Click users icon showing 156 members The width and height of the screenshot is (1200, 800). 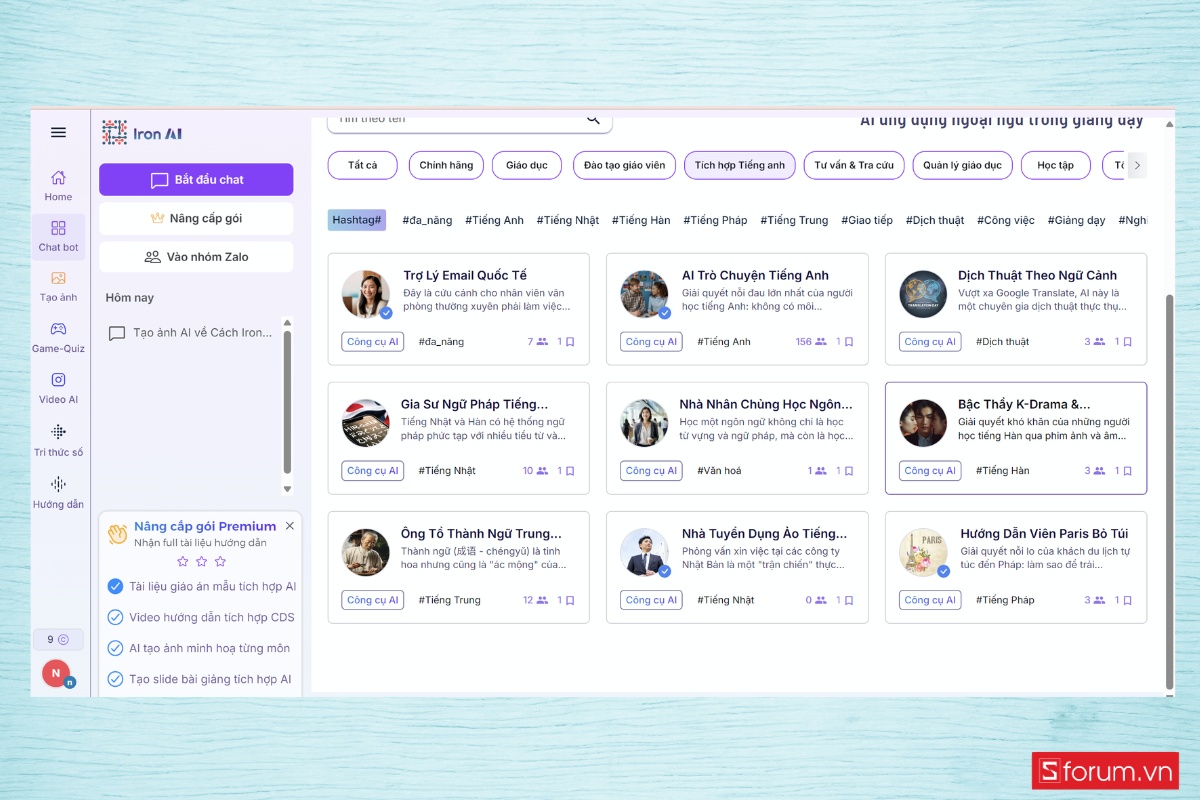820,342
